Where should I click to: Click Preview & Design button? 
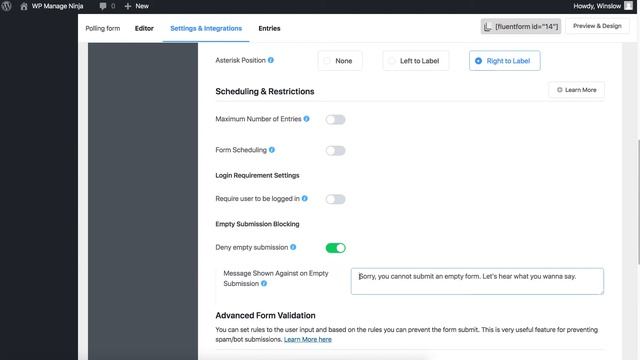pos(597,26)
